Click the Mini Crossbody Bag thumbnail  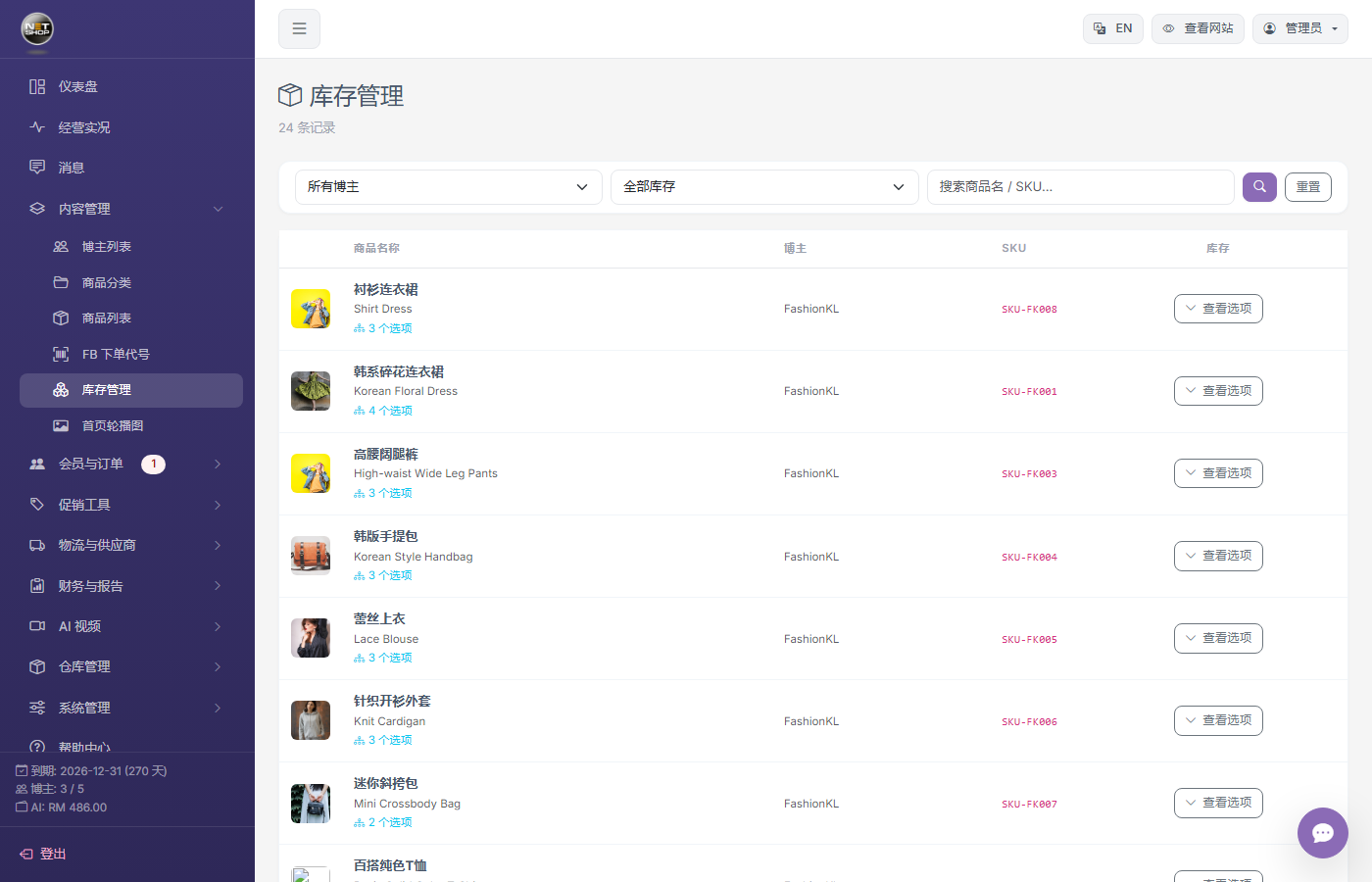pyautogui.click(x=311, y=804)
